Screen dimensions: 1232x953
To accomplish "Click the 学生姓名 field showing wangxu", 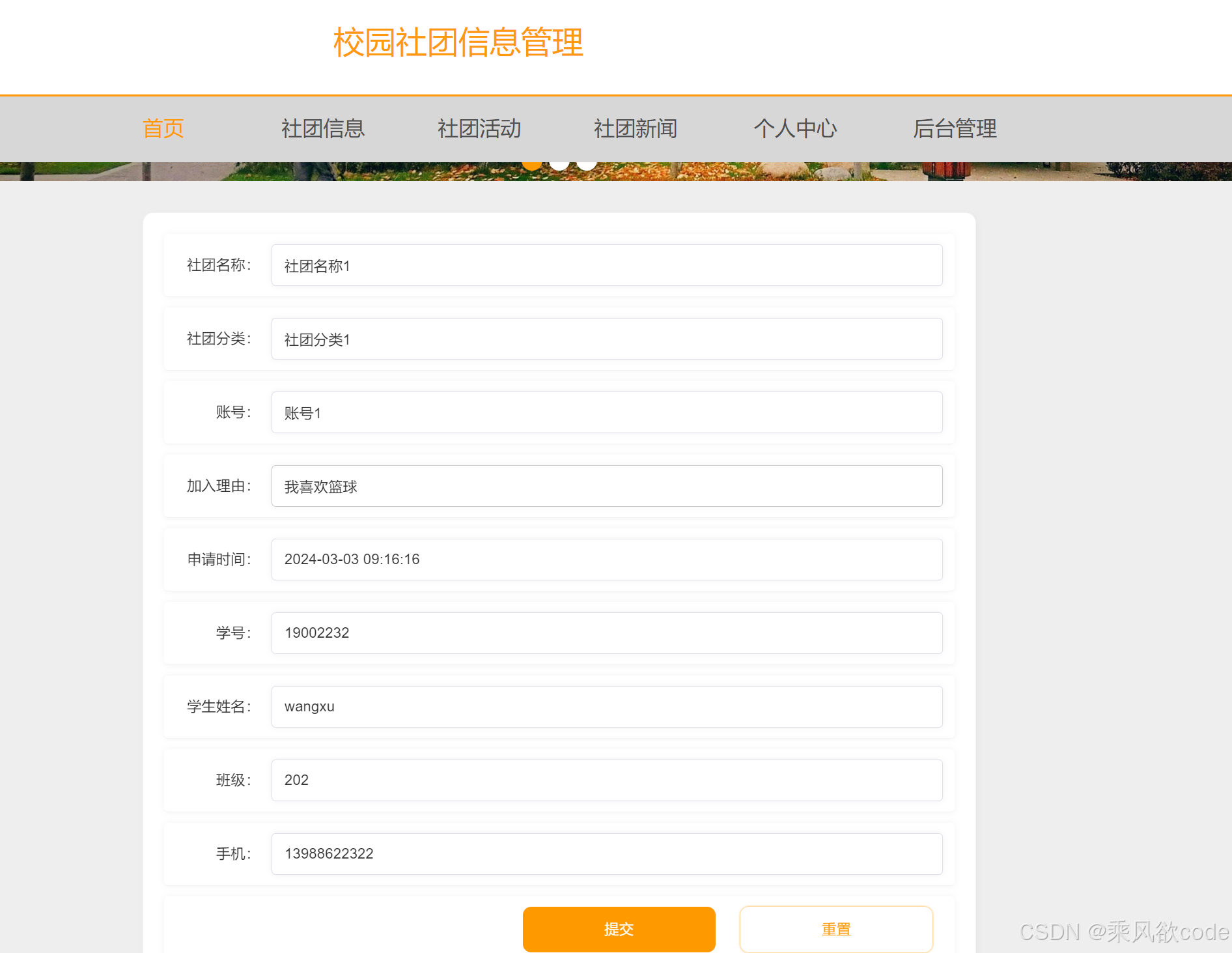I will pyautogui.click(x=606, y=706).
